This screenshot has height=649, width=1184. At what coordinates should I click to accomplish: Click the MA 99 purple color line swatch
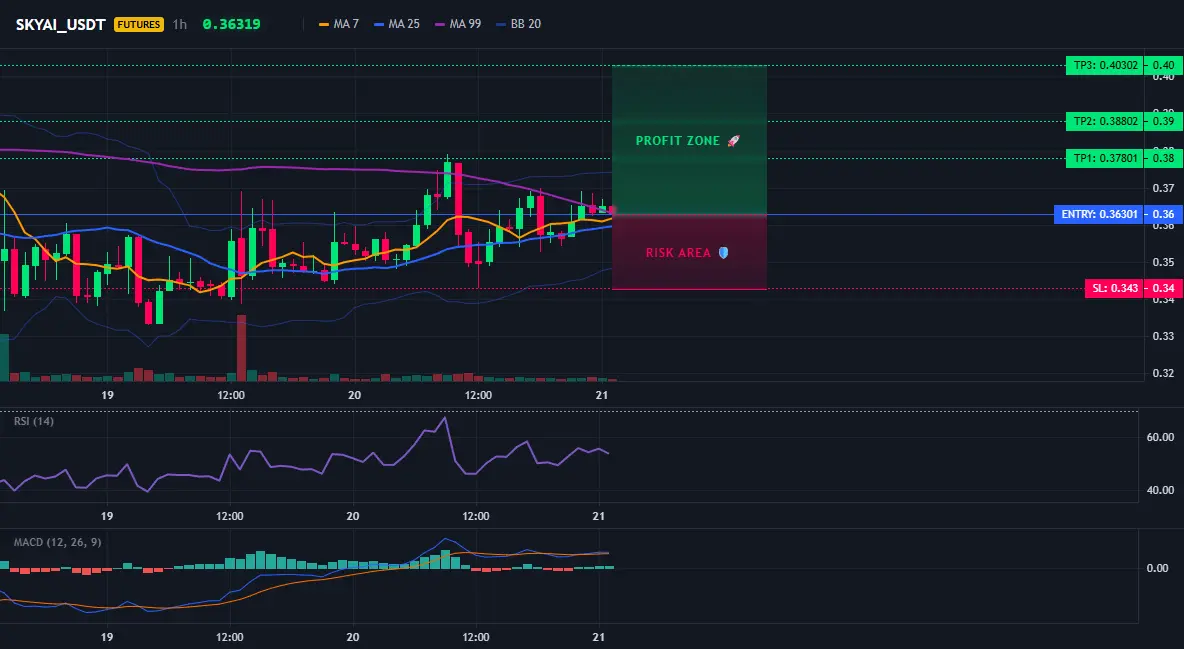[440, 24]
